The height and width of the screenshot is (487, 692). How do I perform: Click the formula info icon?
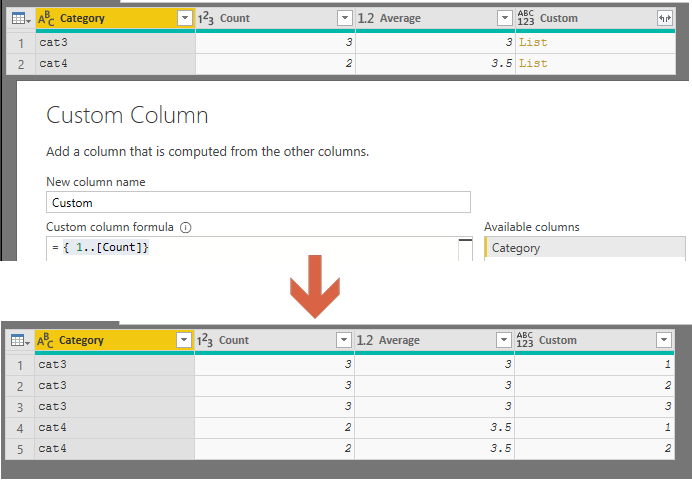[186, 227]
